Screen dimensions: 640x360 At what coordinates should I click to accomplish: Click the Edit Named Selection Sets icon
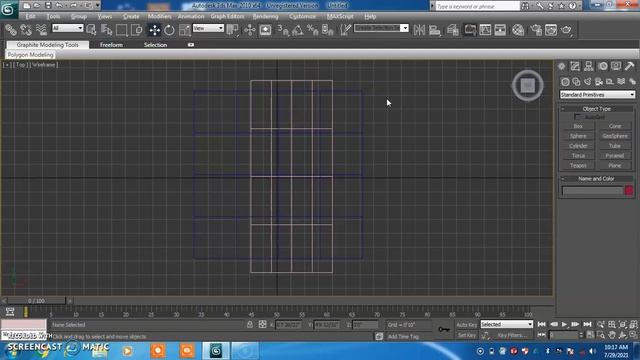point(345,30)
